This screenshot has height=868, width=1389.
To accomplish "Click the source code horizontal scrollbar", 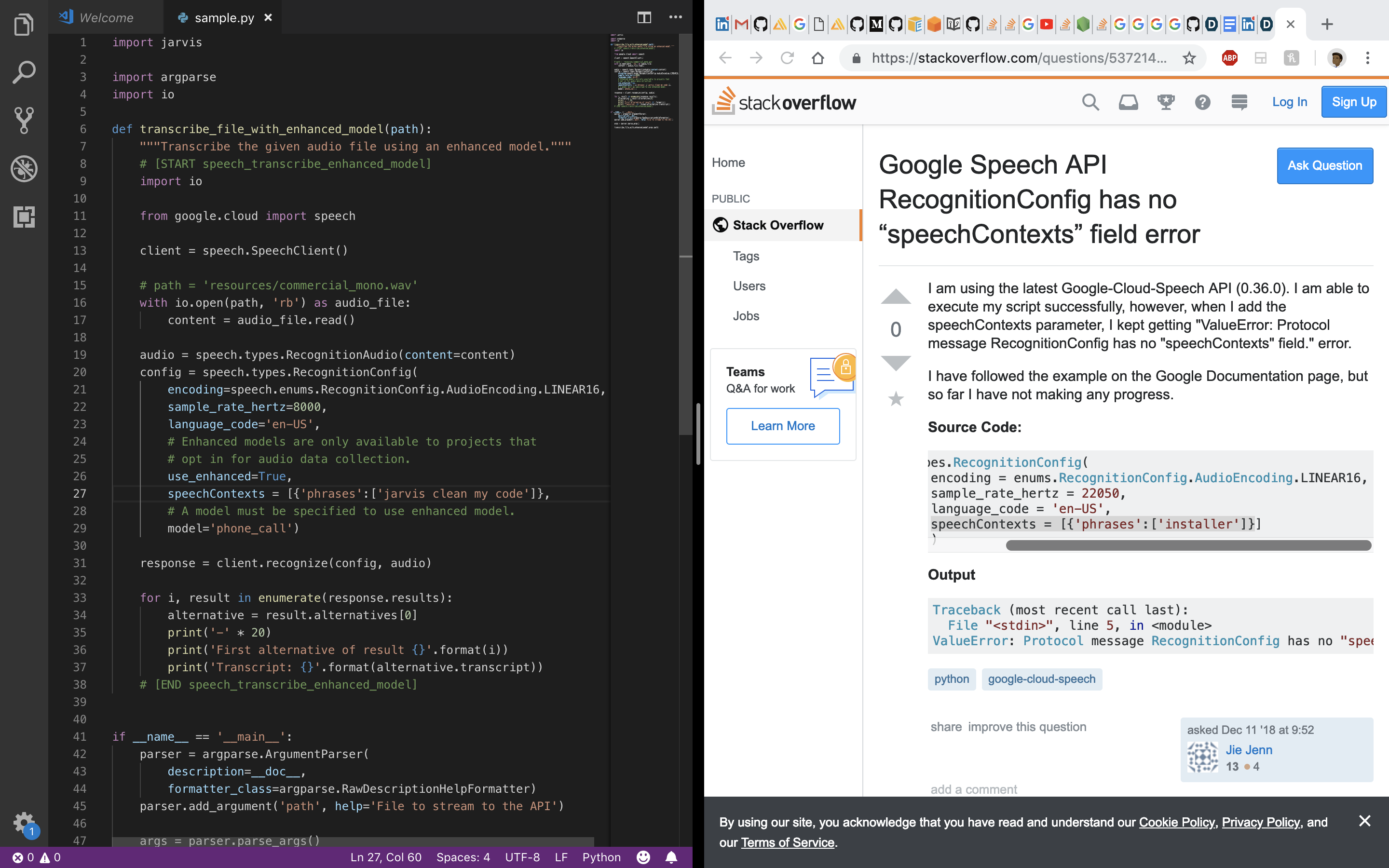I will (x=1188, y=545).
